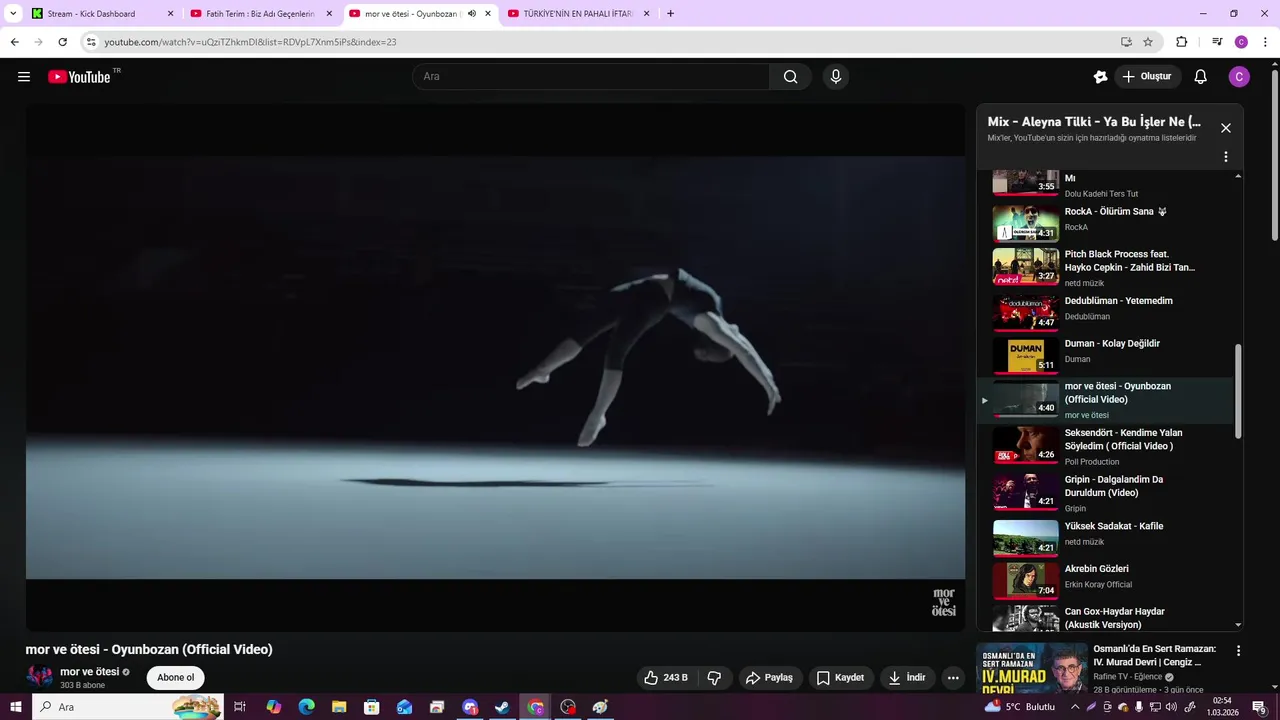Open the YouTube hamburger guide menu
Viewport: 1280px width, 720px height.
24,77
